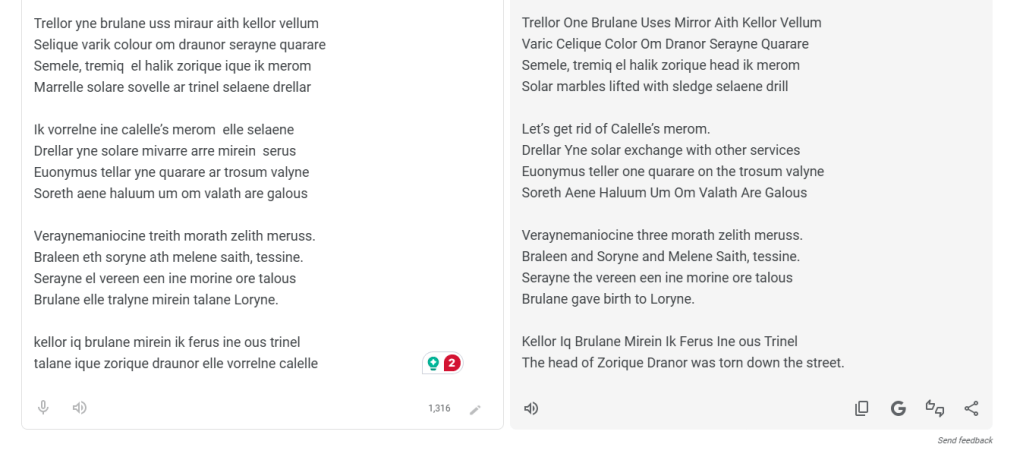This screenshot has width=1023, height=460.
Task: Click translated text 'Let's get rid of Calelle's merom'
Action: pyautogui.click(x=615, y=129)
